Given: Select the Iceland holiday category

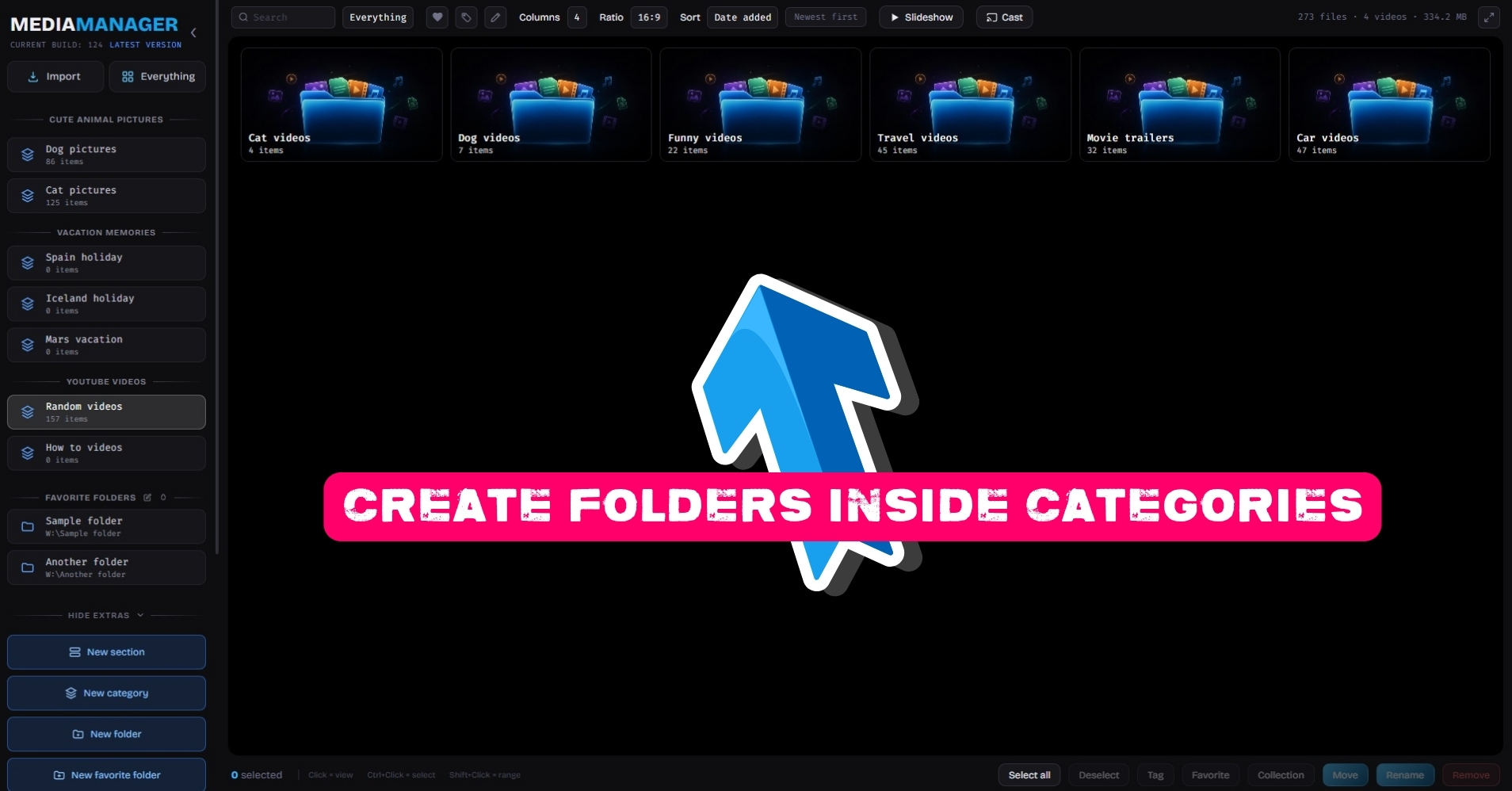Looking at the screenshot, I should 106,304.
